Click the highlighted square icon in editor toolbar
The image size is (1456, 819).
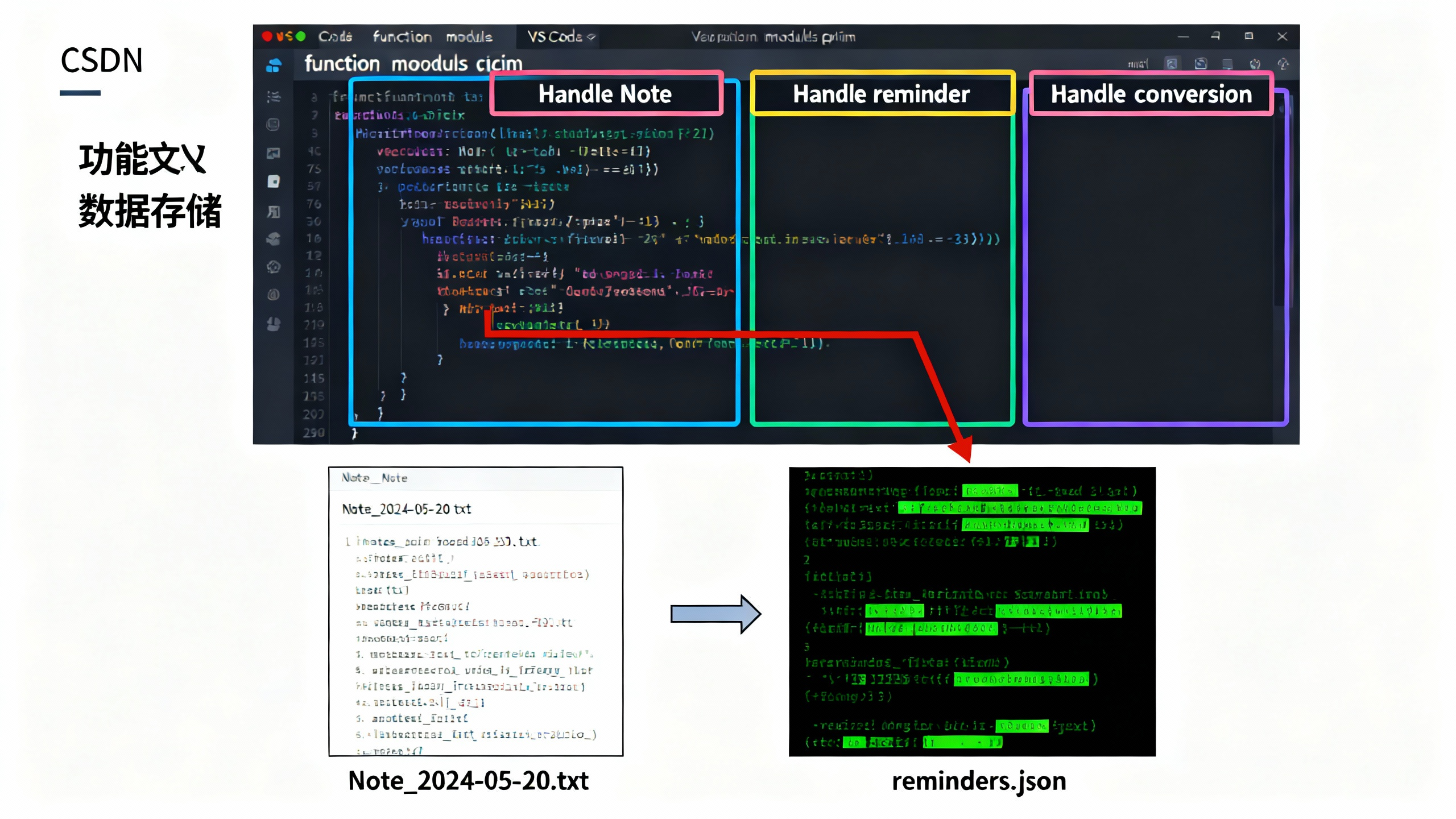[x=1172, y=64]
